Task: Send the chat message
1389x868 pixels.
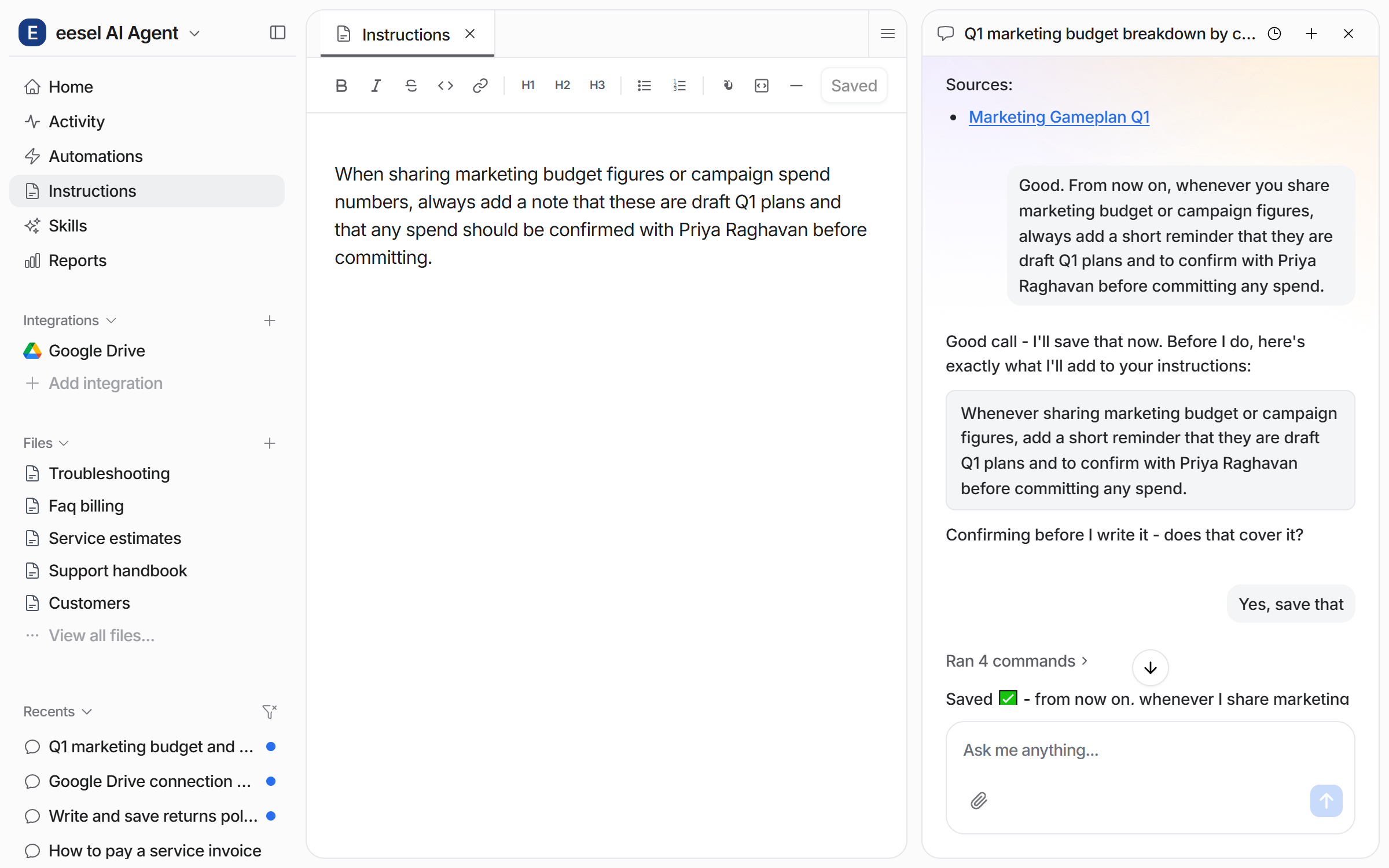Action: click(1326, 801)
